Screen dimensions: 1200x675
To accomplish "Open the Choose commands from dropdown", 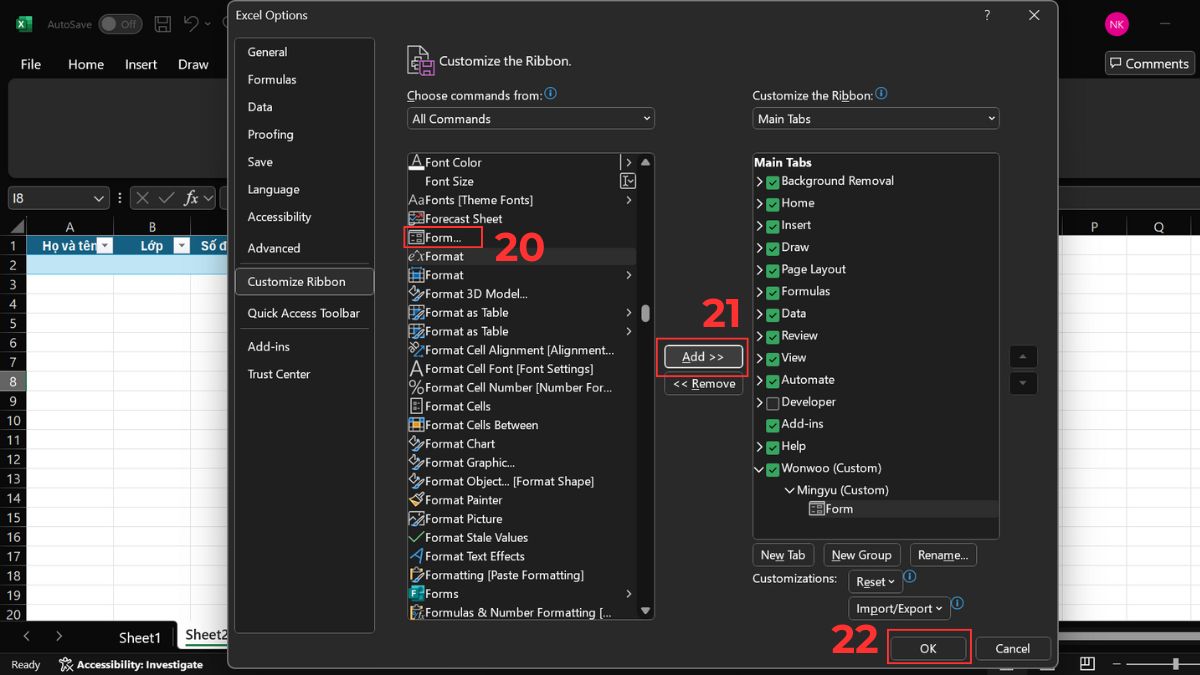I will coord(531,119).
